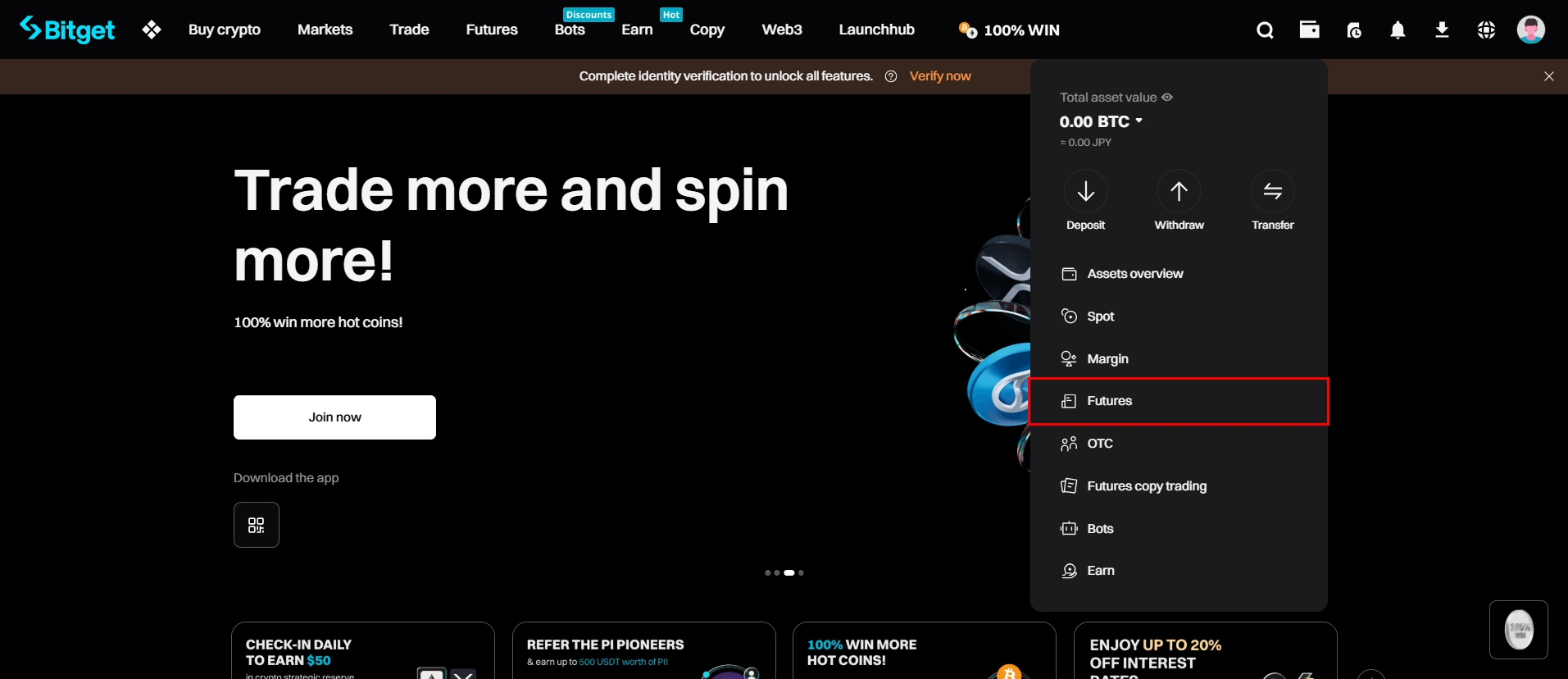Screen dimensions: 1568x679
Task: Click the Withdraw up-arrow icon
Action: 1179,191
